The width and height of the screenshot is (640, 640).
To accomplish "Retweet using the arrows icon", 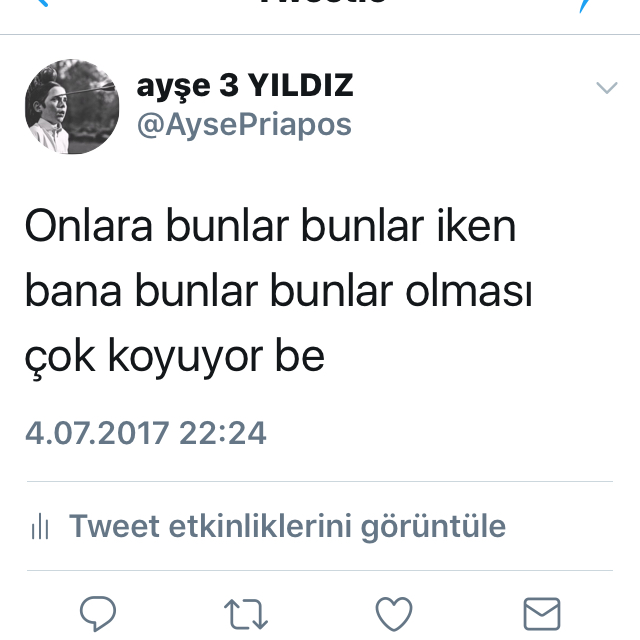I will [246, 614].
